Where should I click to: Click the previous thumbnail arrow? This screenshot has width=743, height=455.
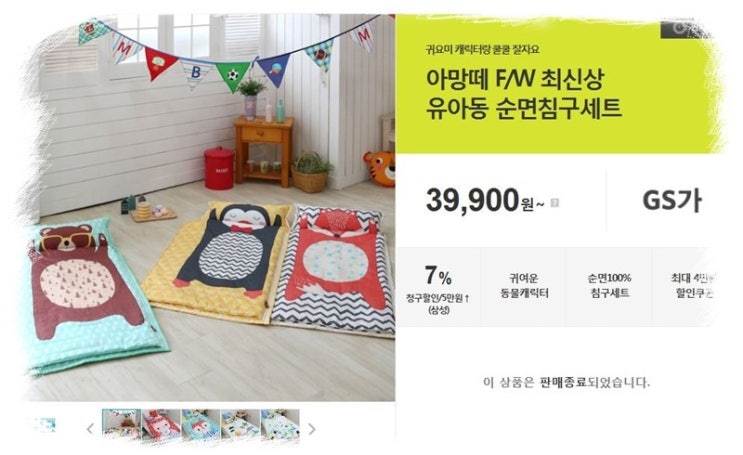(90, 429)
